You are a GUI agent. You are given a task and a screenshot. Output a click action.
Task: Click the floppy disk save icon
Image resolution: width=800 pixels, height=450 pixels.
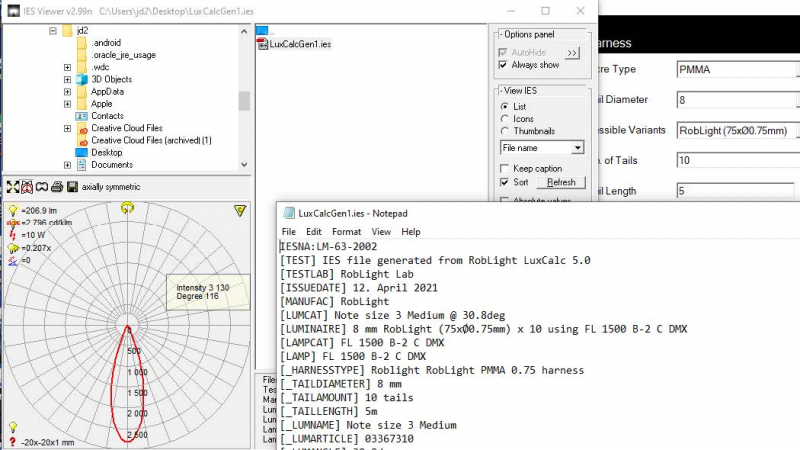click(x=72, y=187)
